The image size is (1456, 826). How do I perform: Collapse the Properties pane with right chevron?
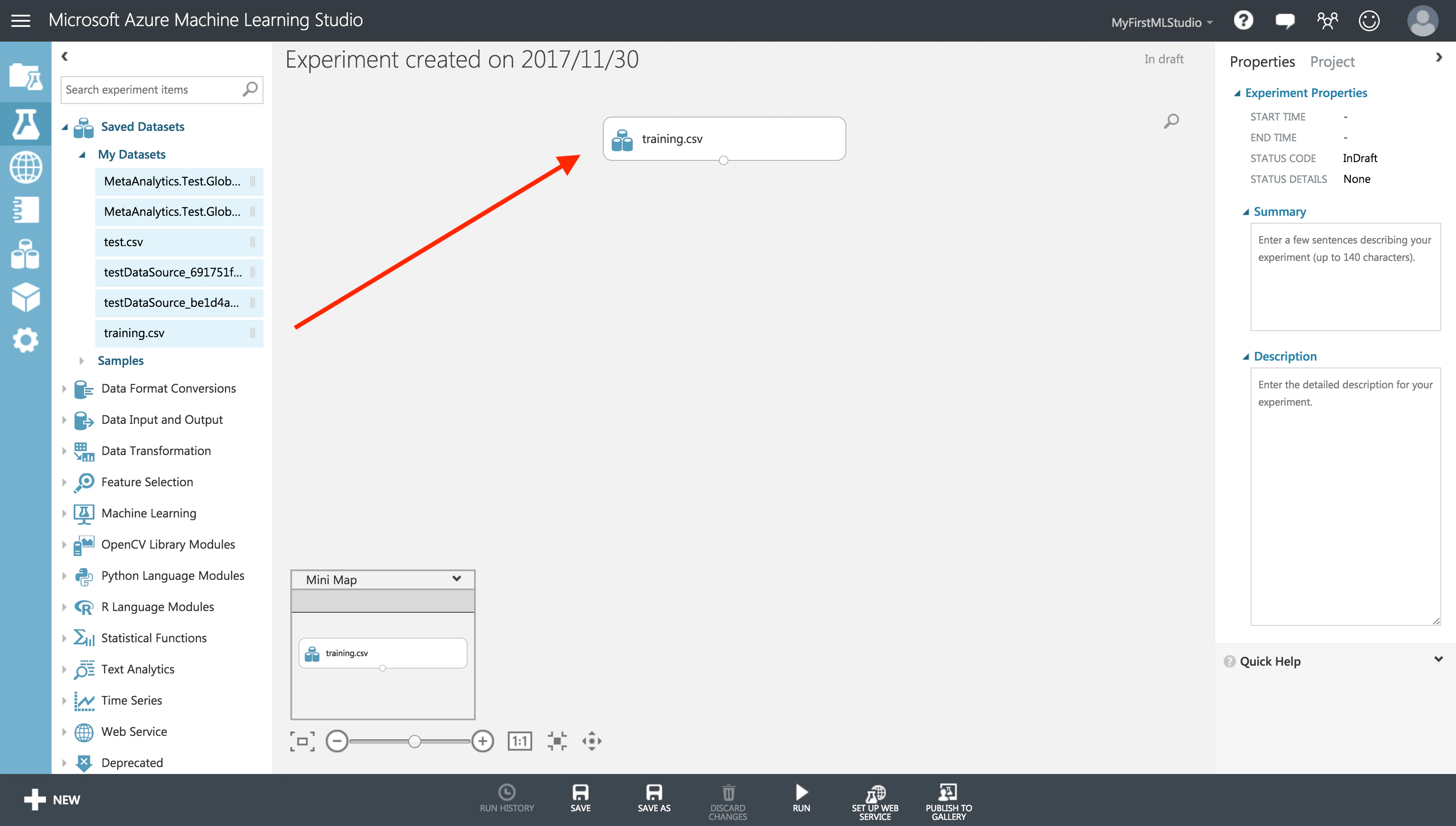point(1438,57)
